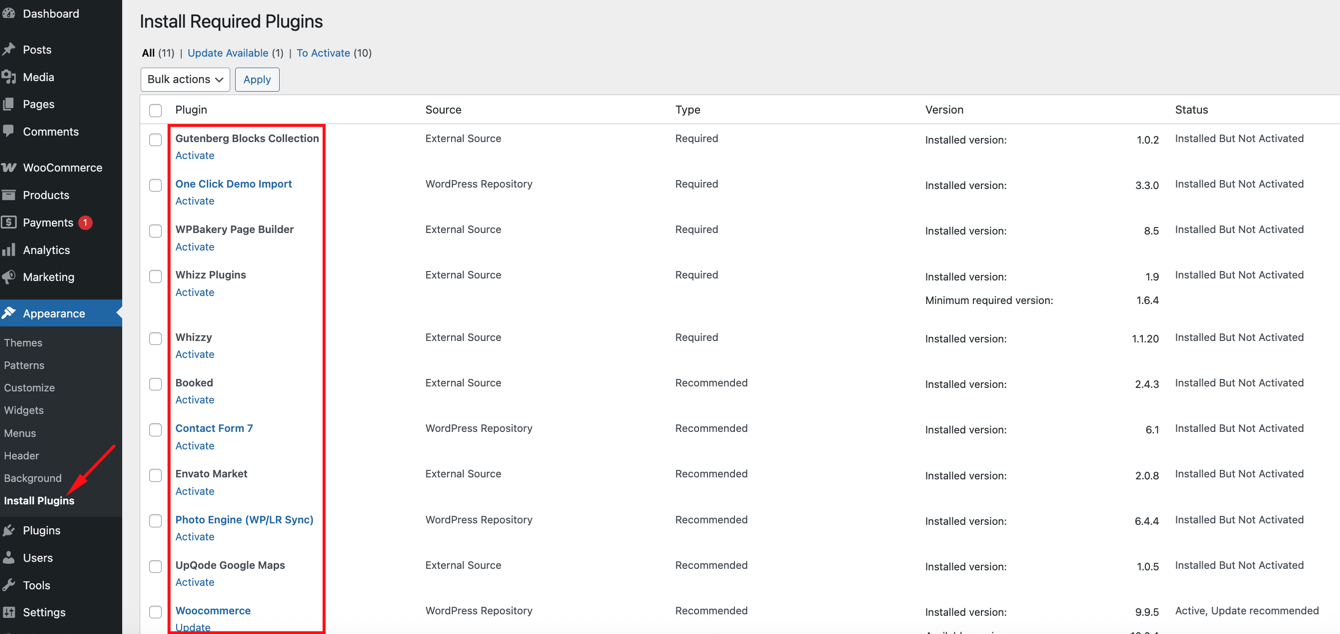Activate the Envato Market plugin
Viewport: 1340px width, 634px height.
pyautogui.click(x=195, y=492)
